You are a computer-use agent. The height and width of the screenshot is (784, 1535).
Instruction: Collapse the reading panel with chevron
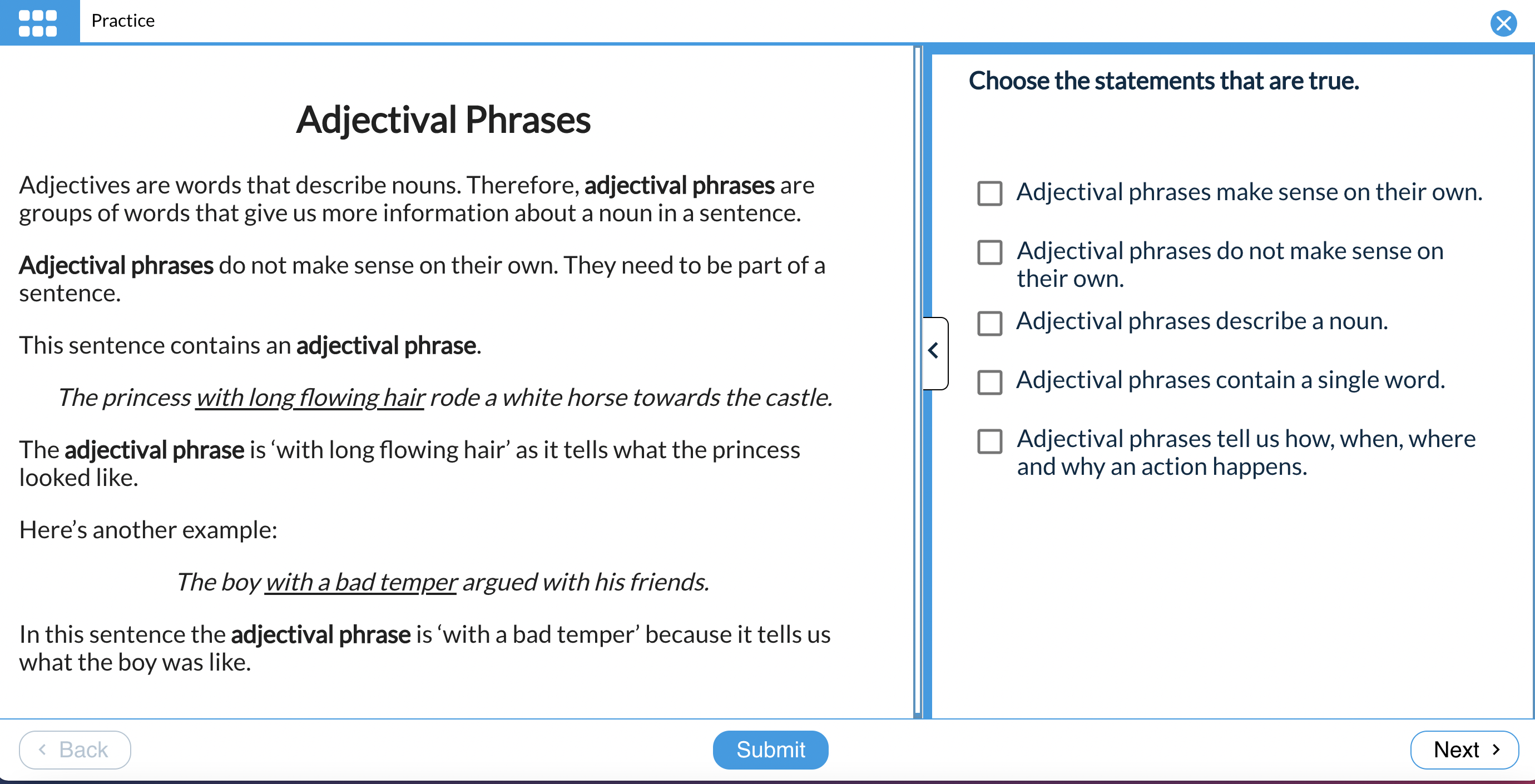pos(934,353)
